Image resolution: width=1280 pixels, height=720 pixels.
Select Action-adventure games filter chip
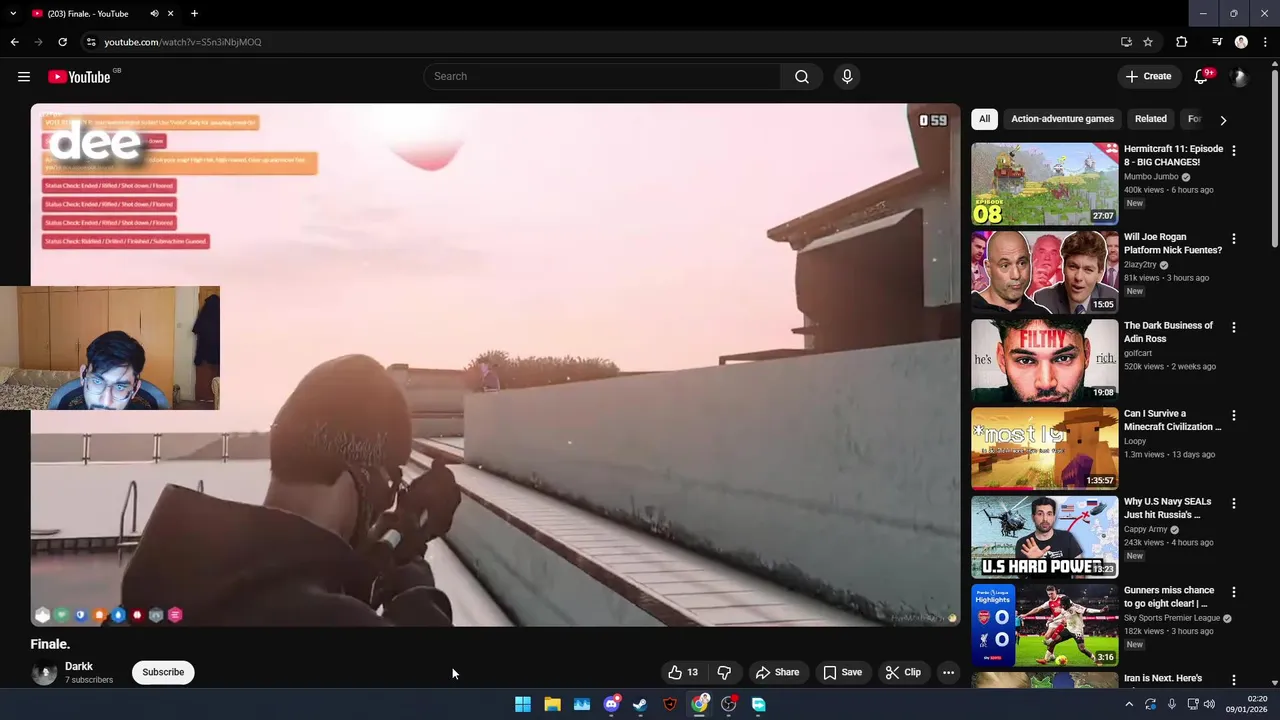[x=1062, y=119]
